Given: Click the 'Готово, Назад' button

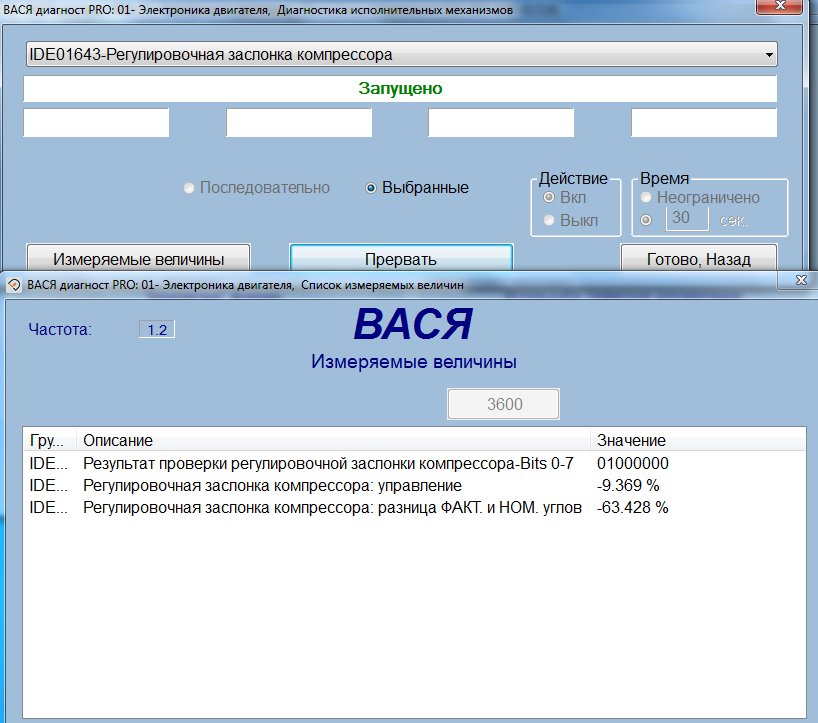Looking at the screenshot, I should click(x=698, y=259).
